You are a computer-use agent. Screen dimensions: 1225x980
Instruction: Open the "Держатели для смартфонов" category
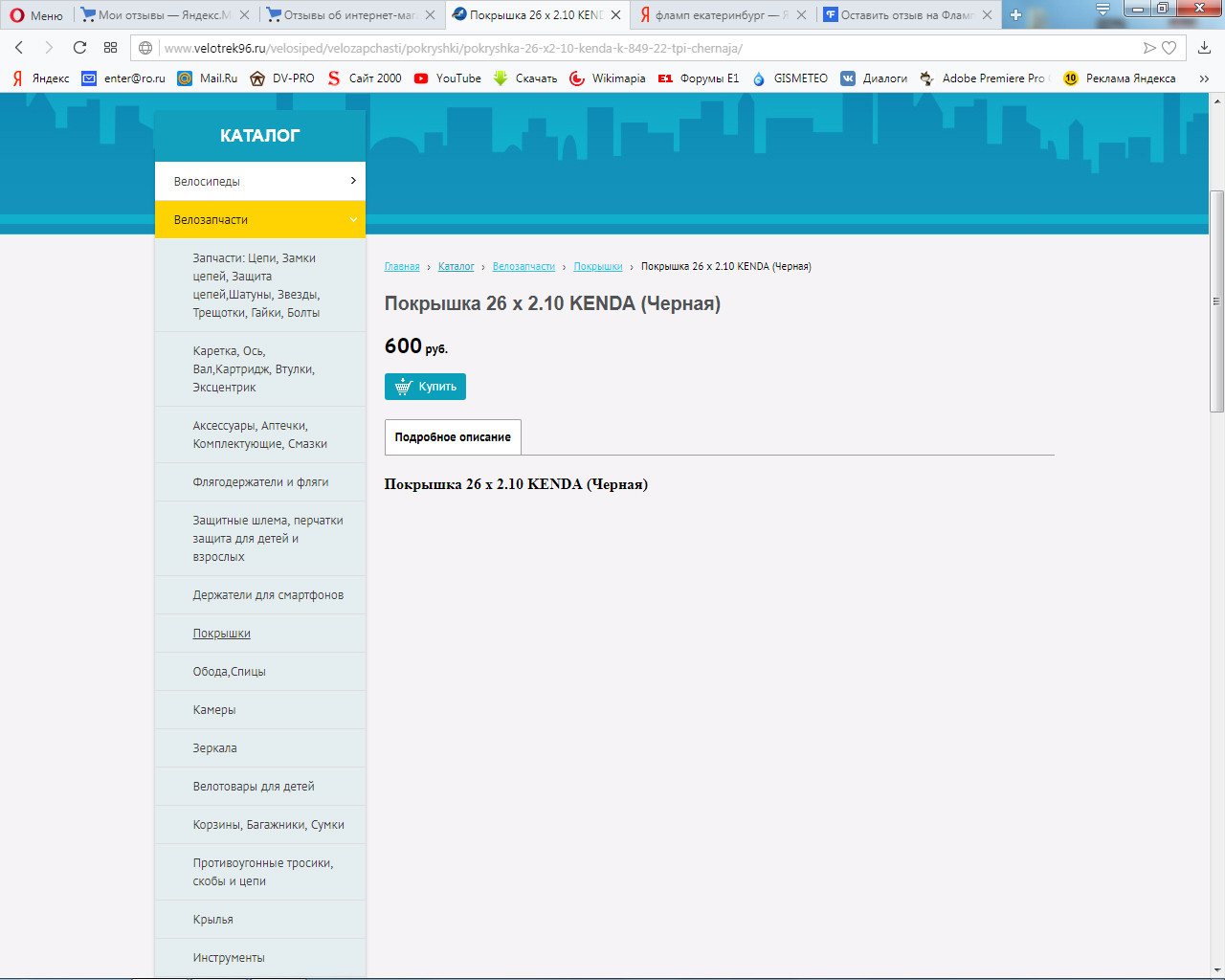tap(260, 595)
